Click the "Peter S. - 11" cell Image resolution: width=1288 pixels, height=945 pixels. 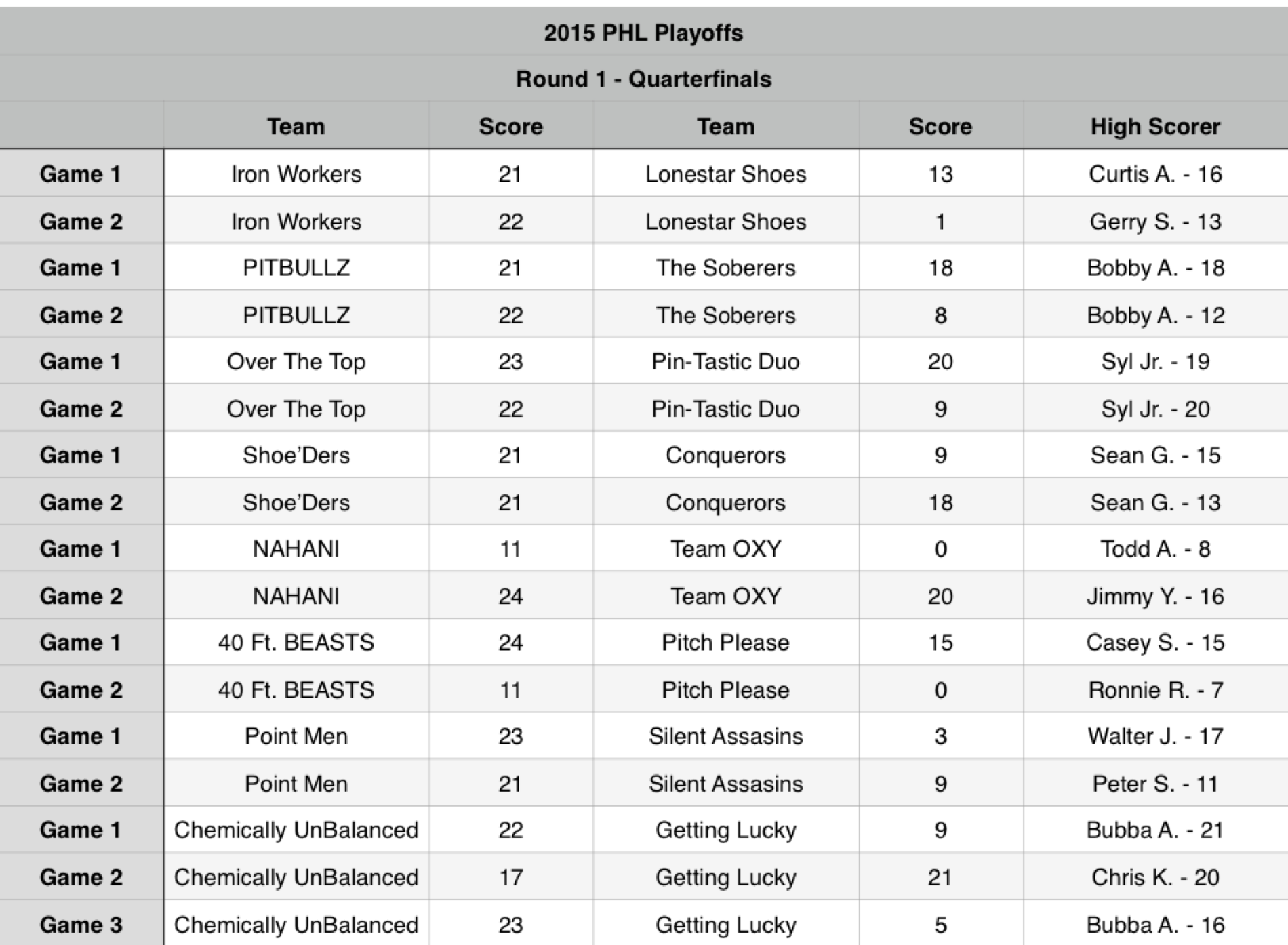point(1155,784)
